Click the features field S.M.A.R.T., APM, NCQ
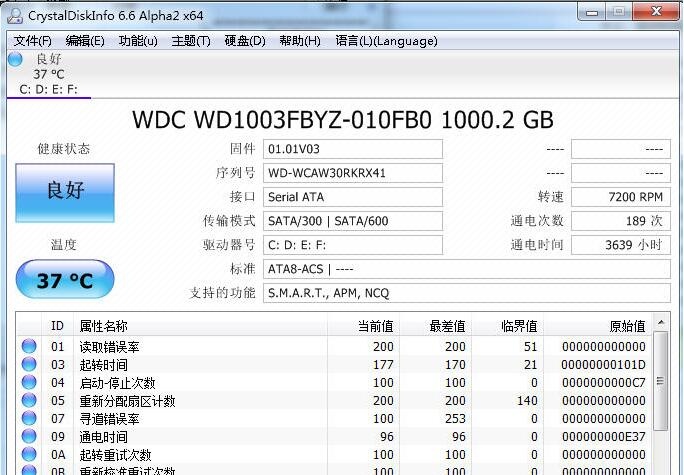Viewport: 684px width, 475px height. pyautogui.click(x=467, y=293)
